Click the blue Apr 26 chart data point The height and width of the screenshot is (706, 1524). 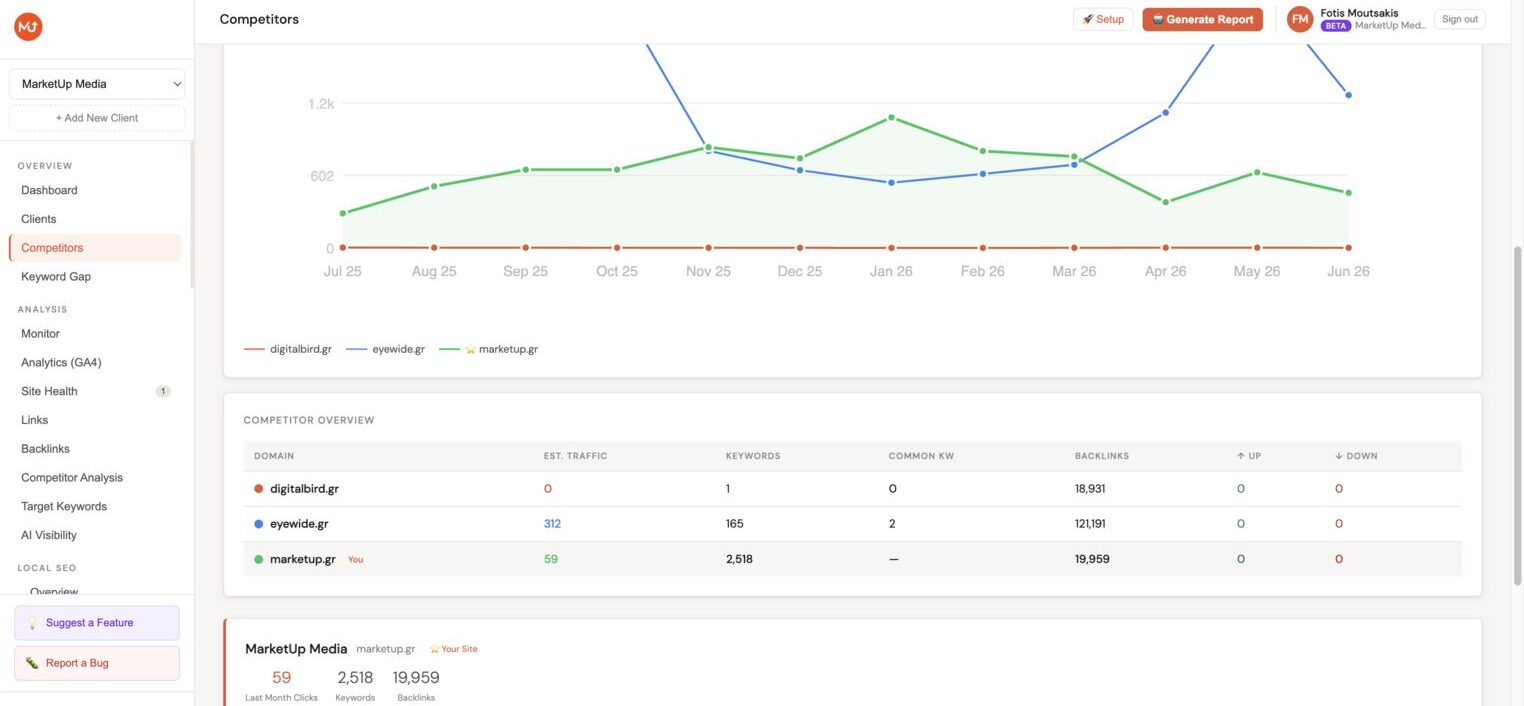pos(1166,112)
